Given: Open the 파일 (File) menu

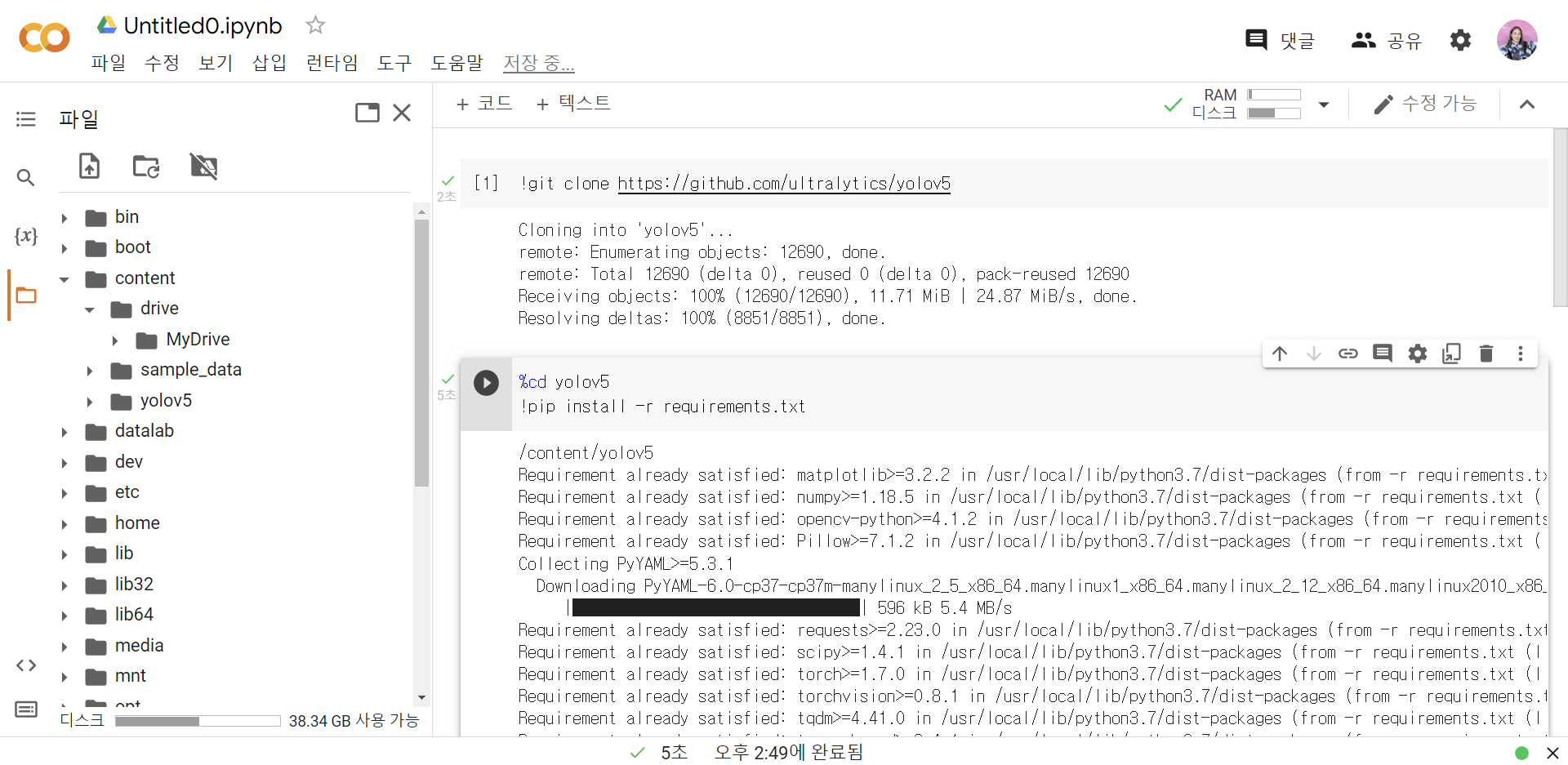Looking at the screenshot, I should point(109,63).
